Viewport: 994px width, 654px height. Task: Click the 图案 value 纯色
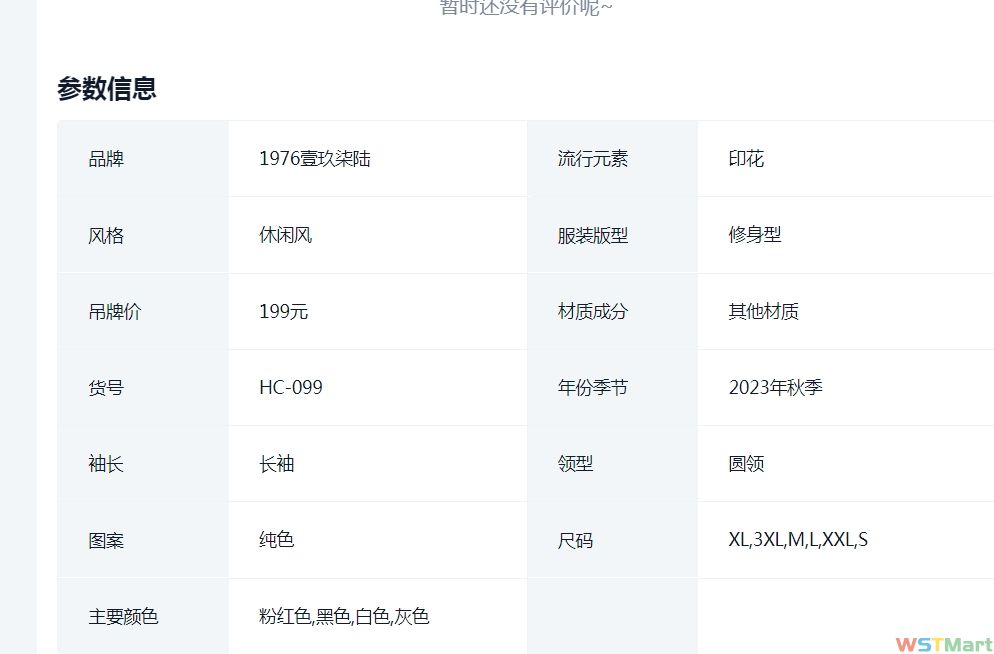[276, 540]
